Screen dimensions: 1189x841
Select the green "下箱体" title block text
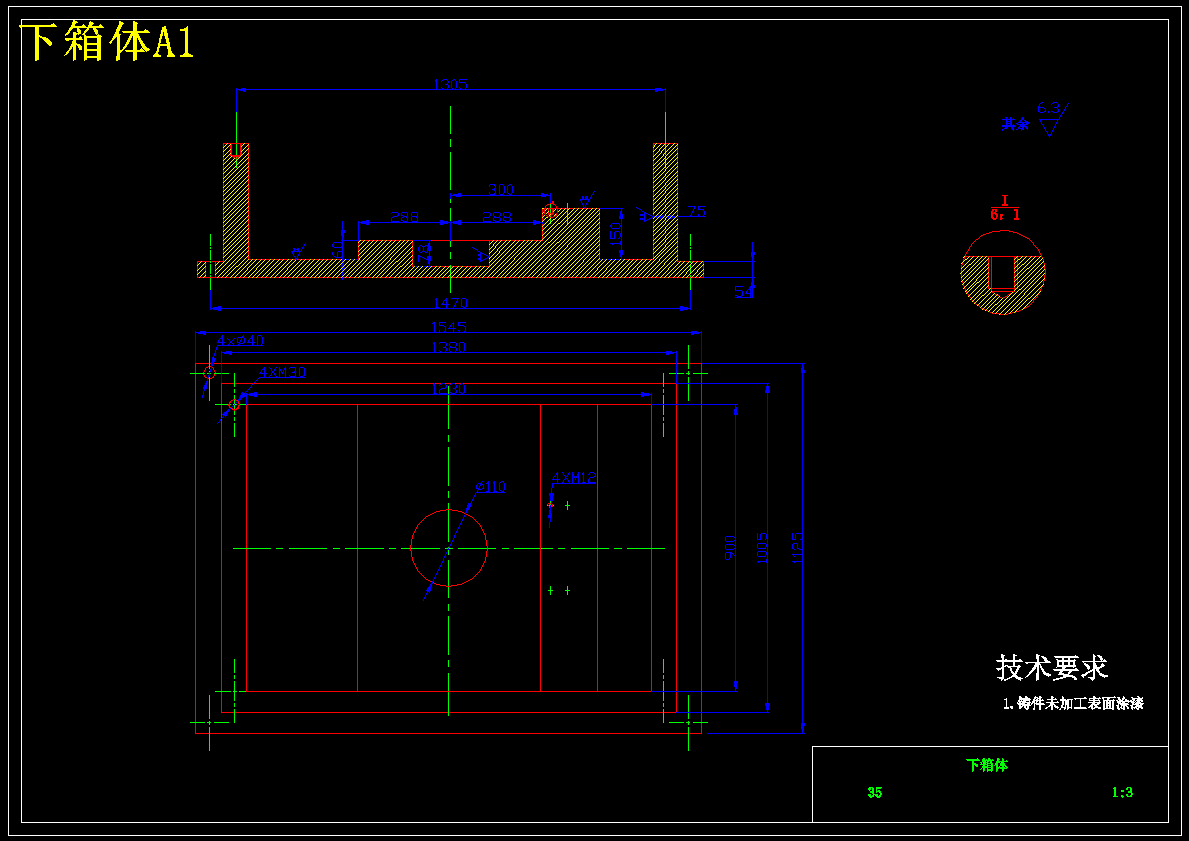click(x=987, y=765)
